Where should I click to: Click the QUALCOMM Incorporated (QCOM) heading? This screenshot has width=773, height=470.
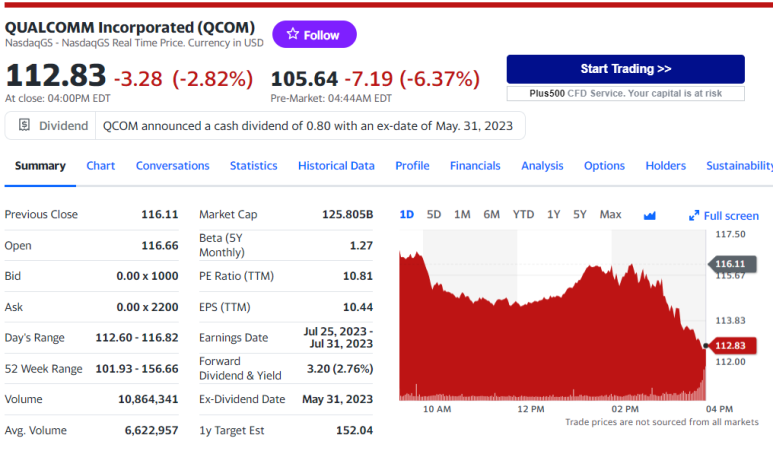click(130, 27)
